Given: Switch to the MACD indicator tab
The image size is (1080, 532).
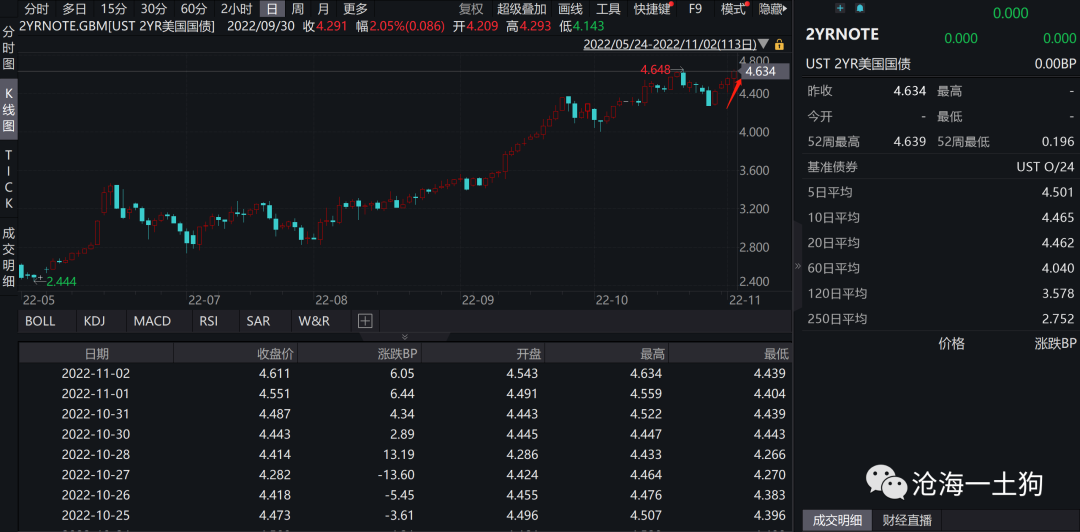Looking at the screenshot, I should [152, 321].
